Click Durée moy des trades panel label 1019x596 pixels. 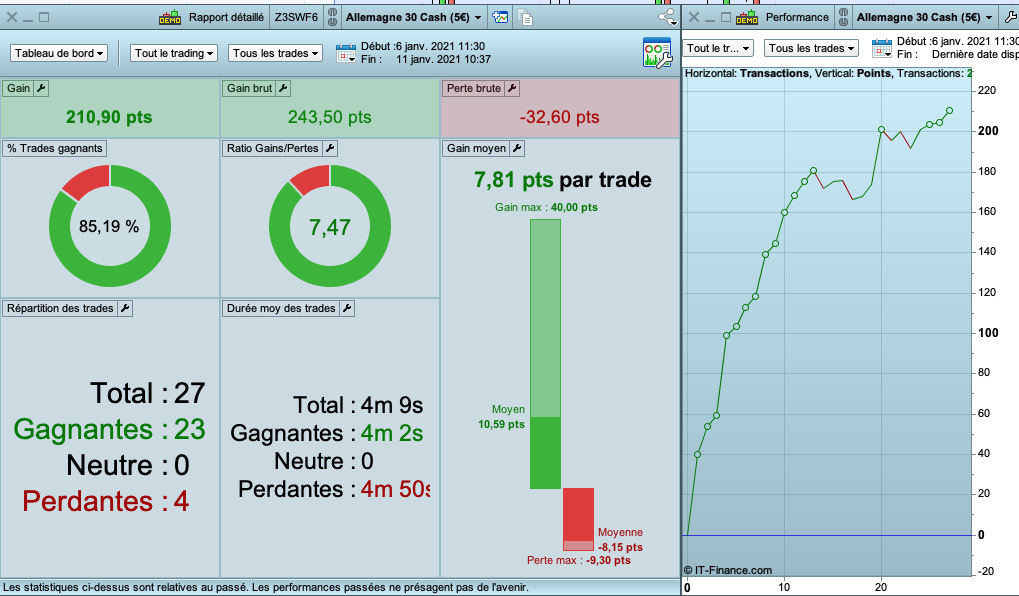[281, 308]
